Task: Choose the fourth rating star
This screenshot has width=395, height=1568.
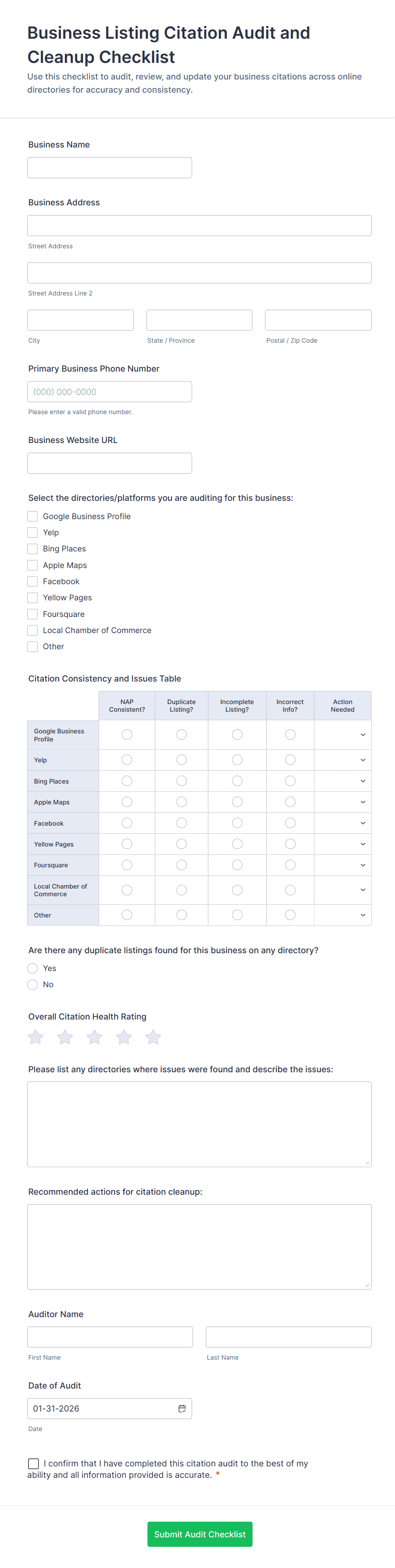Action: [x=124, y=1037]
